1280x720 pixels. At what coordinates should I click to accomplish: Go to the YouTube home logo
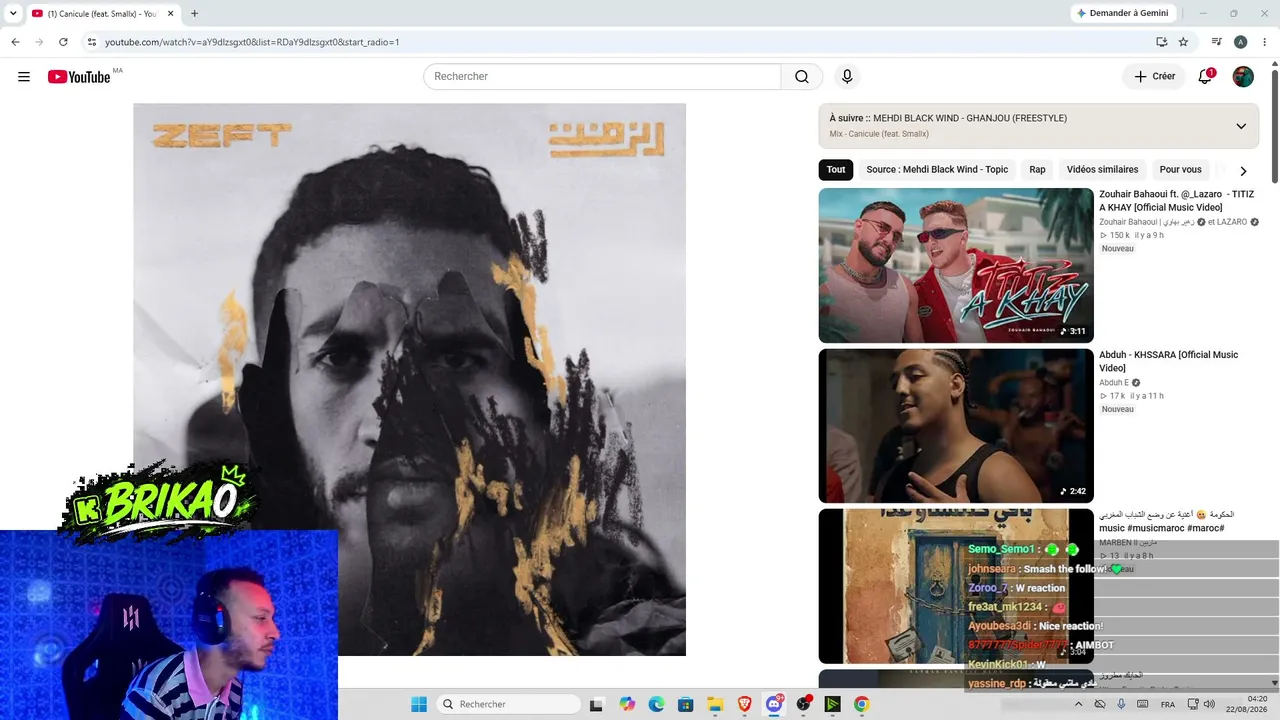pos(79,77)
